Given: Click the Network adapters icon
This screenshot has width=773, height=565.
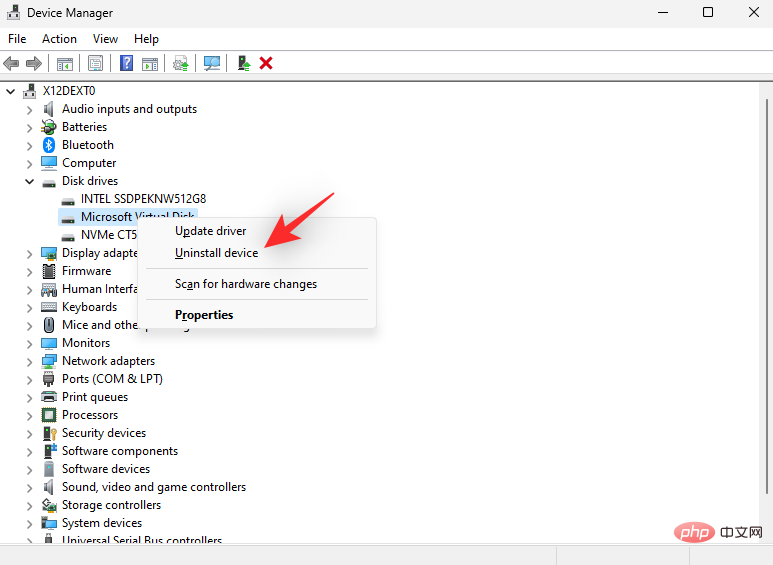Looking at the screenshot, I should coord(49,361).
